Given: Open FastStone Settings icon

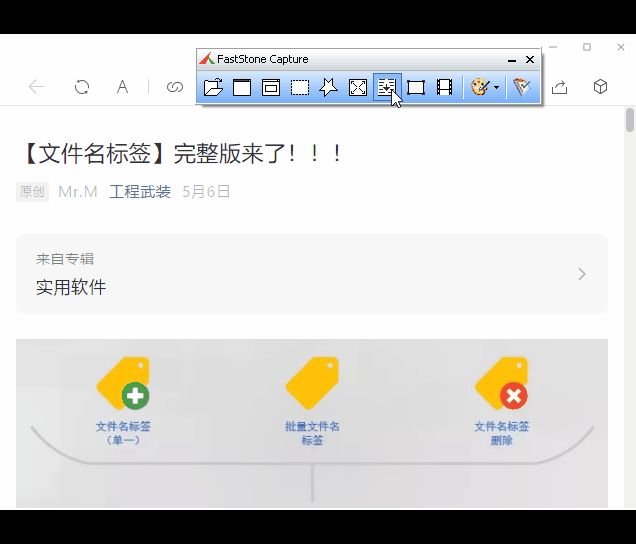Looking at the screenshot, I should 522,87.
